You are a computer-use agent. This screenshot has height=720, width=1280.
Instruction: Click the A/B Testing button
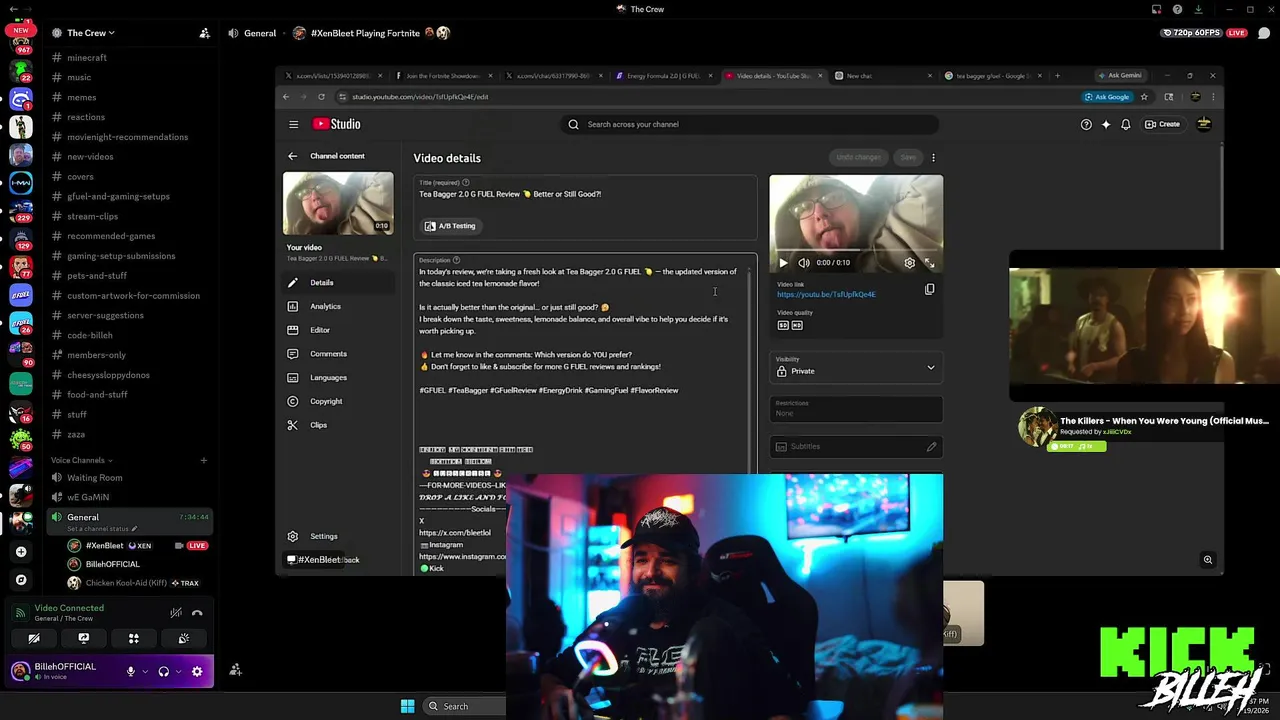point(450,226)
